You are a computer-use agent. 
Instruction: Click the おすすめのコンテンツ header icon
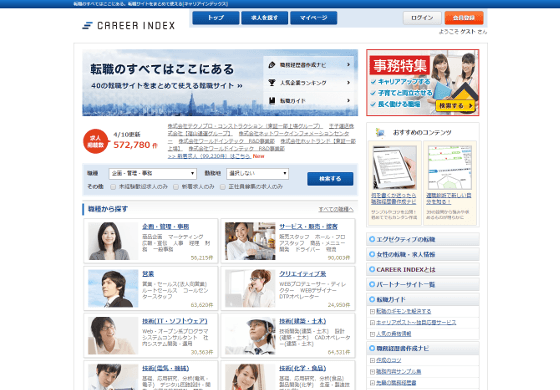coord(380,132)
